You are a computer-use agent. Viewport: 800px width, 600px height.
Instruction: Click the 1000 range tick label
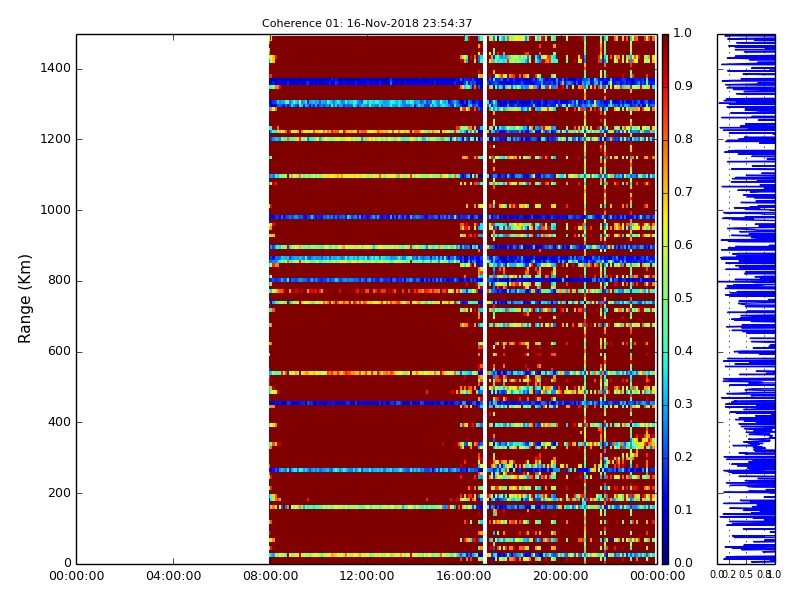click(56, 210)
